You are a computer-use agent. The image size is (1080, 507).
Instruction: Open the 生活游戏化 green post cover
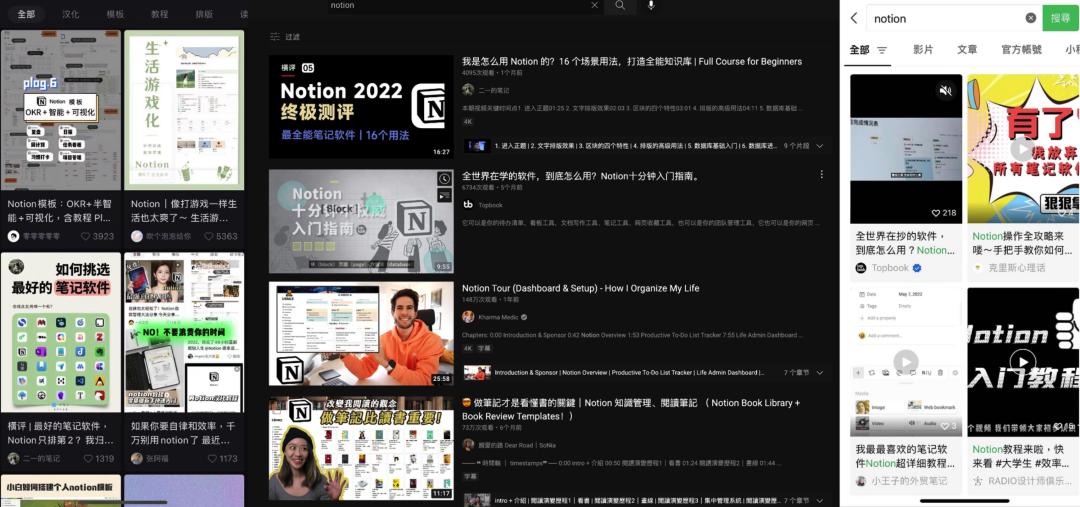[184, 110]
